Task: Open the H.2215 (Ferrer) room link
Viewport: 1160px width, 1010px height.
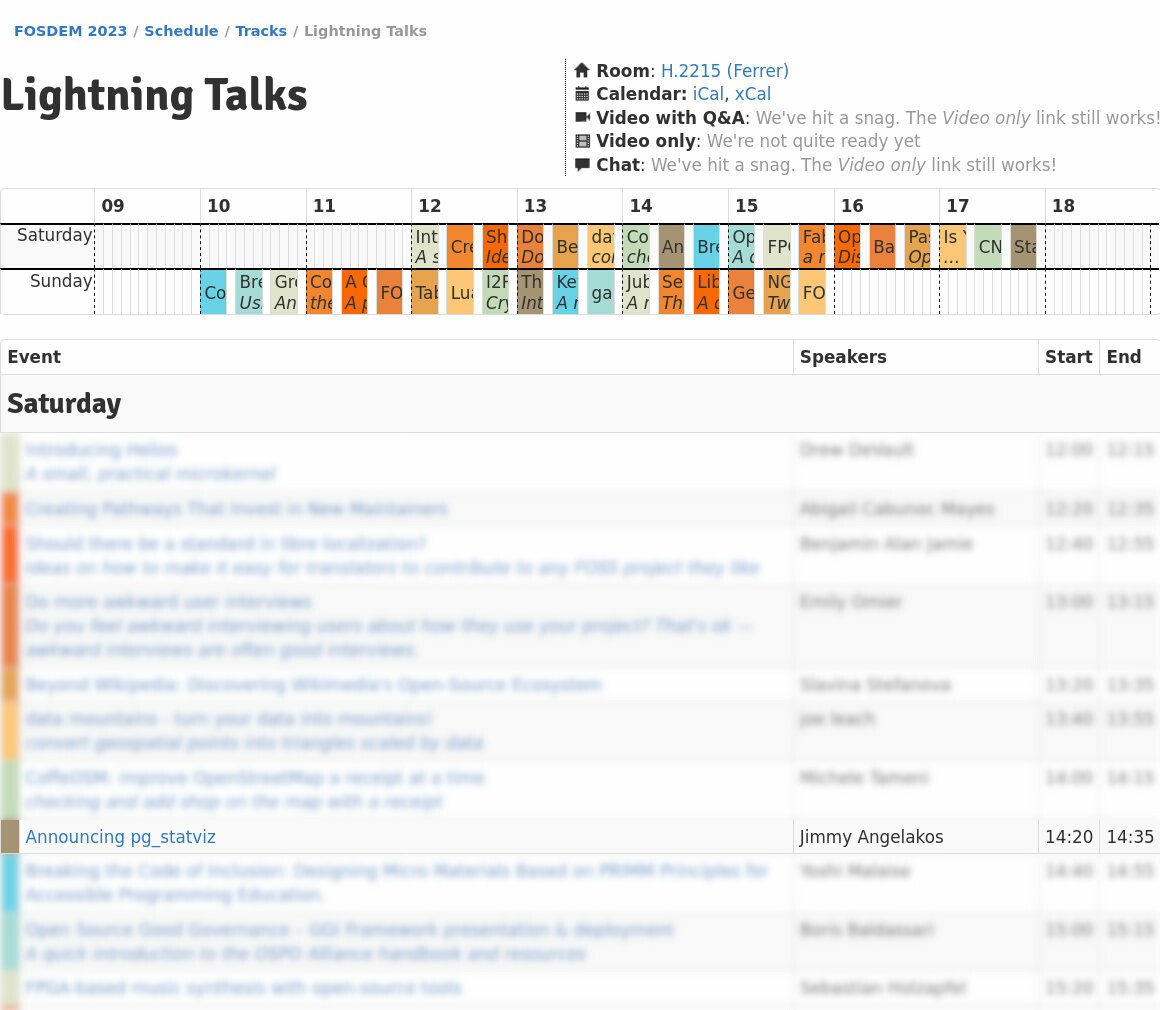Action: pyautogui.click(x=724, y=71)
